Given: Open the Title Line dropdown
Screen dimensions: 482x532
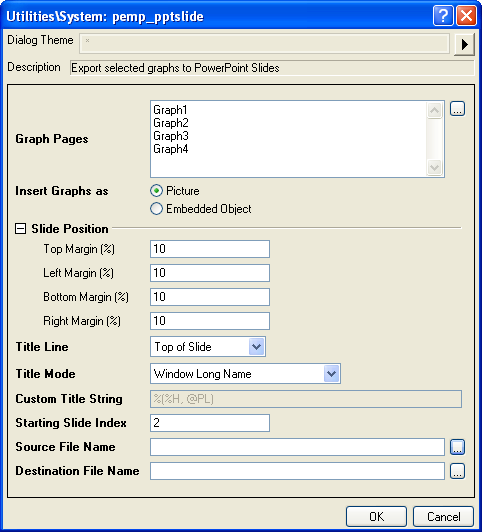Looking at the screenshot, I should pyautogui.click(x=256, y=347).
